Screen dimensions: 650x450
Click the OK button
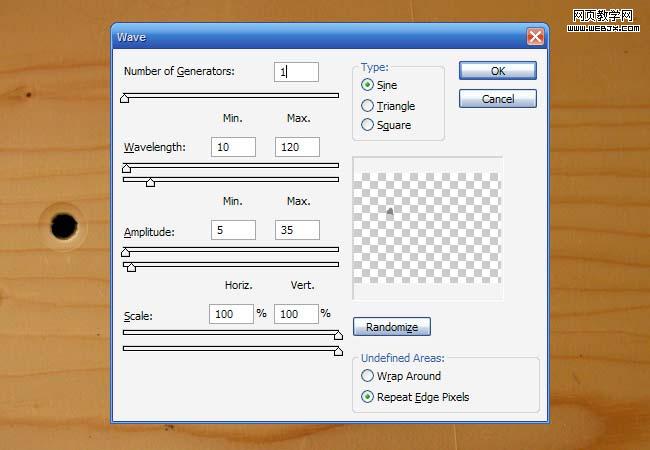click(x=497, y=71)
